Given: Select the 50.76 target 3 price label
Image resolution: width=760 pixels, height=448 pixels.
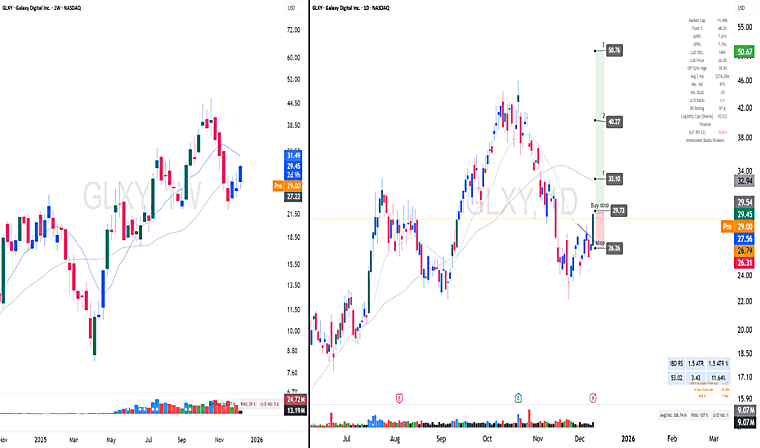Looking at the screenshot, I should (x=614, y=50).
